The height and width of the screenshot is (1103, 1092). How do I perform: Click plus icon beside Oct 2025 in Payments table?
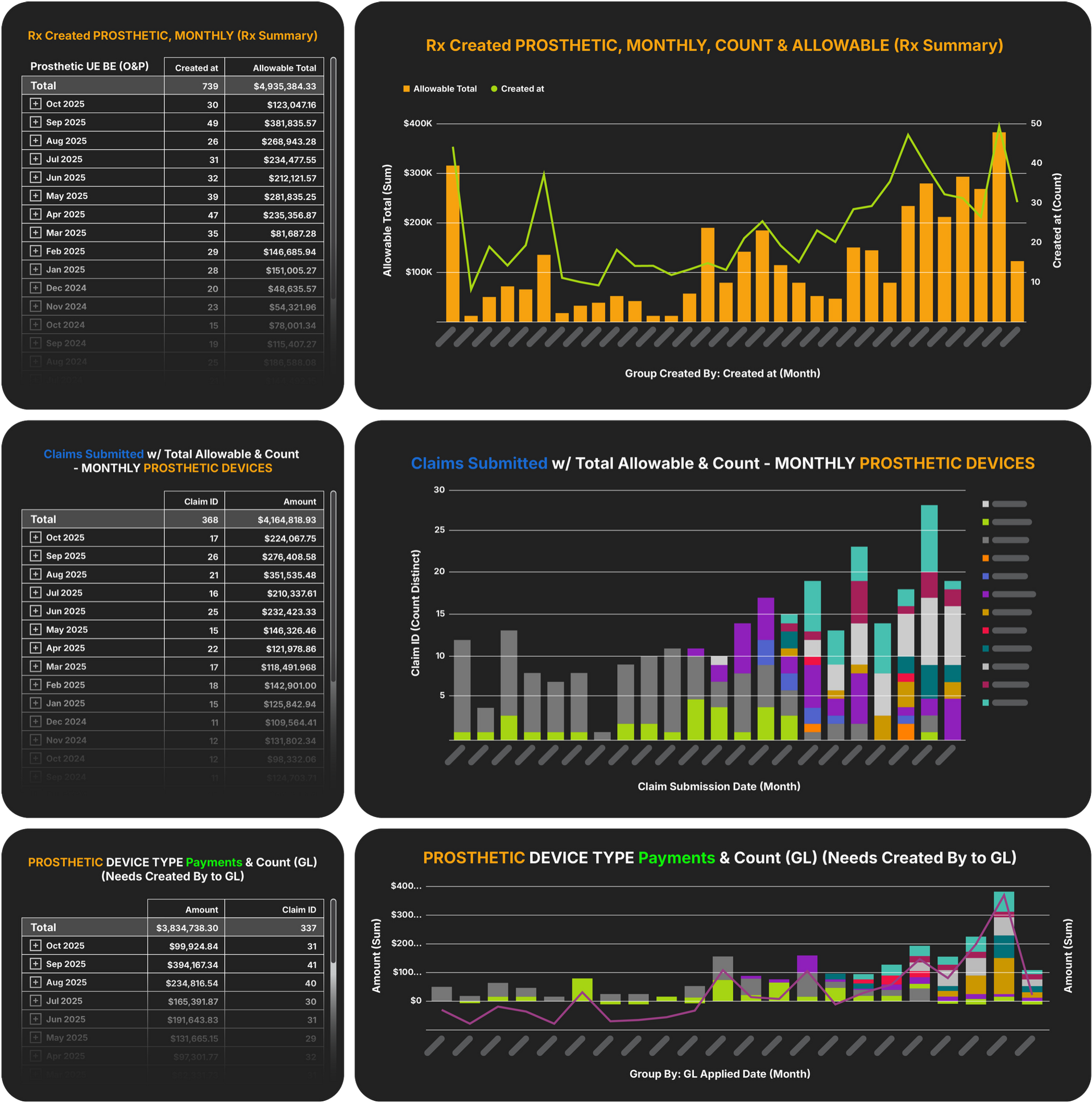click(35, 946)
